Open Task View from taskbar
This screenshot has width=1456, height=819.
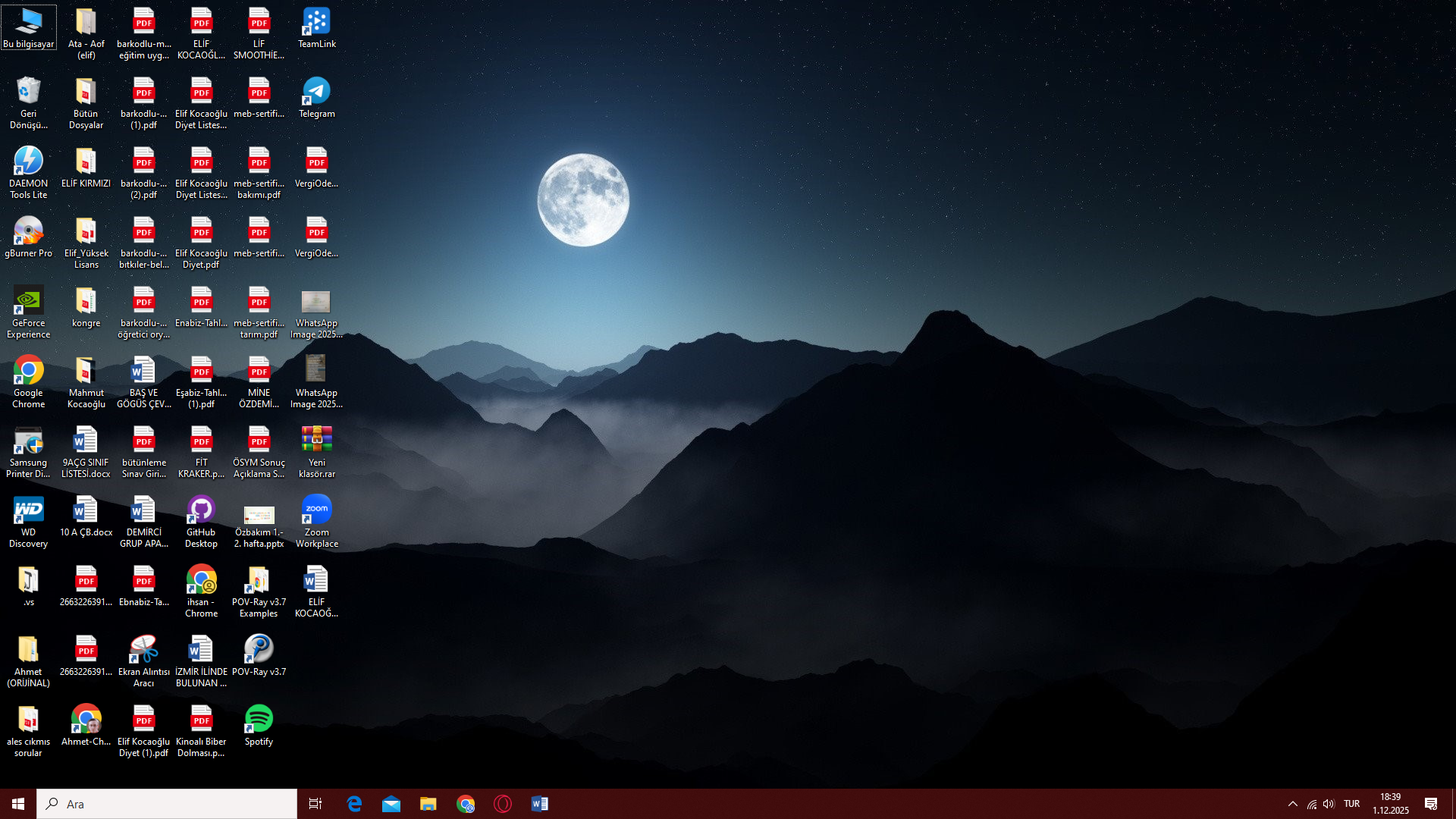(x=315, y=804)
